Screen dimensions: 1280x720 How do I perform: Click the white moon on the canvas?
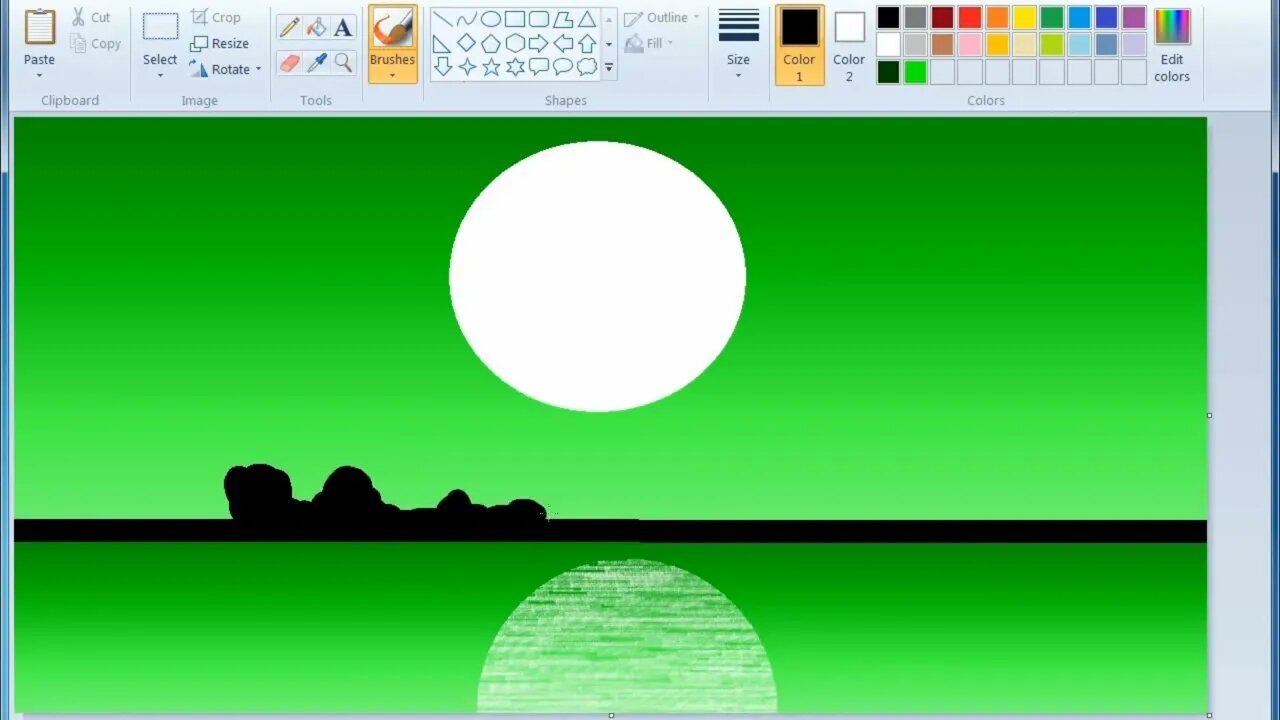[x=597, y=276]
